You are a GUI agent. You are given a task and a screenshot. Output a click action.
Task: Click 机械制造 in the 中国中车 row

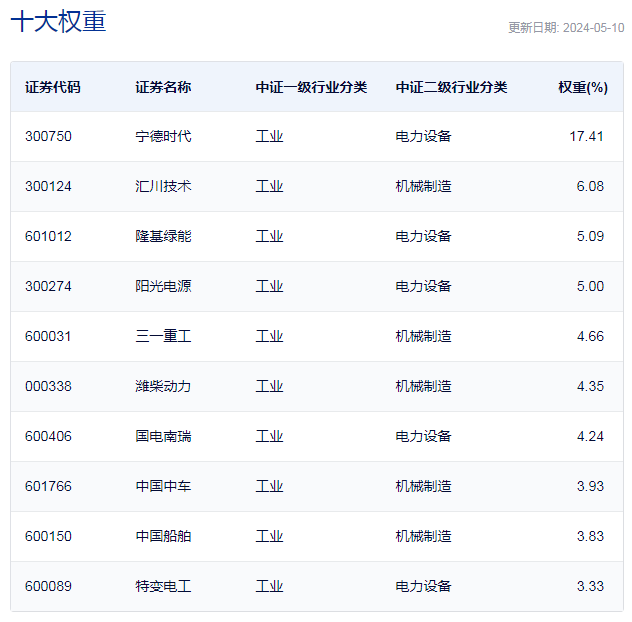click(x=423, y=486)
